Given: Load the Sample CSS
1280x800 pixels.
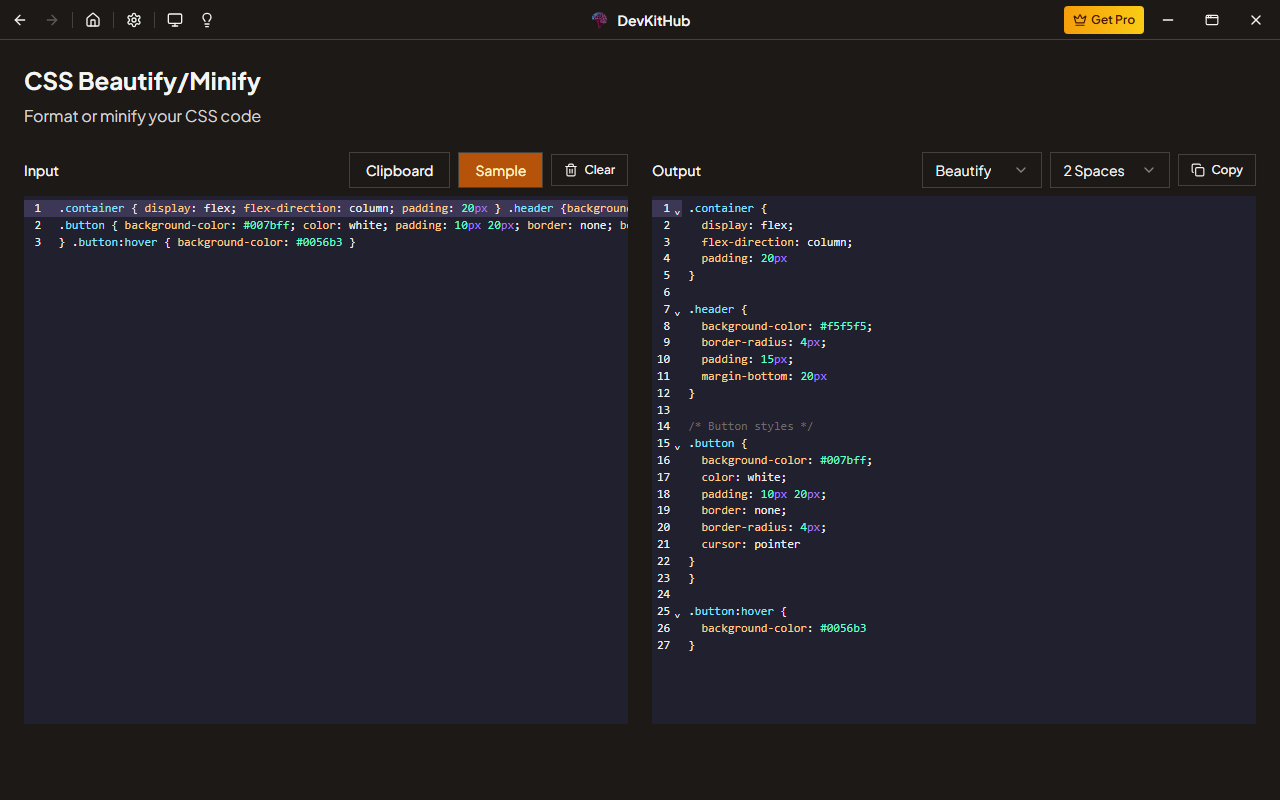Looking at the screenshot, I should (x=500, y=171).
